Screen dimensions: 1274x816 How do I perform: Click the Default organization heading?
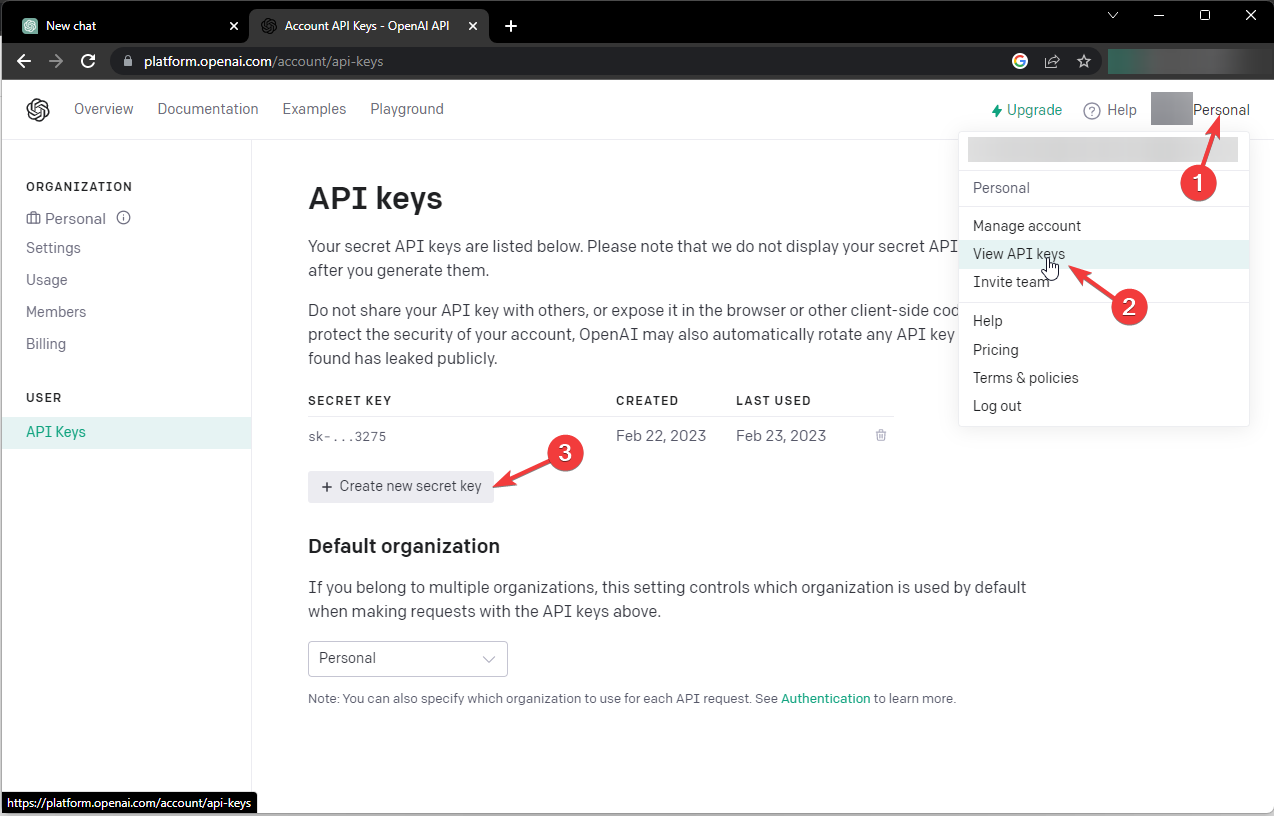click(404, 546)
